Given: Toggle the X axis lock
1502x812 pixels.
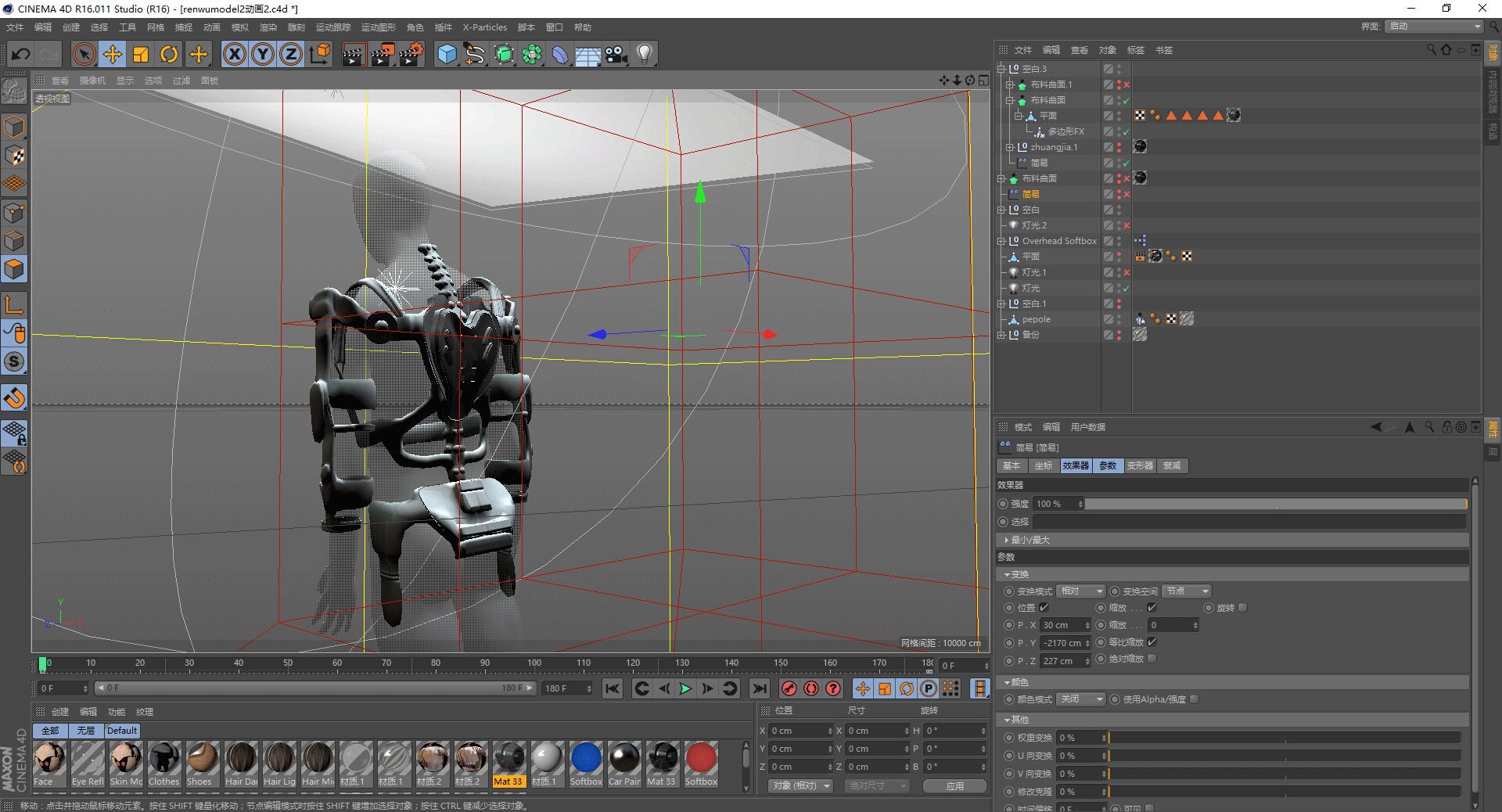Looking at the screenshot, I should point(235,54).
